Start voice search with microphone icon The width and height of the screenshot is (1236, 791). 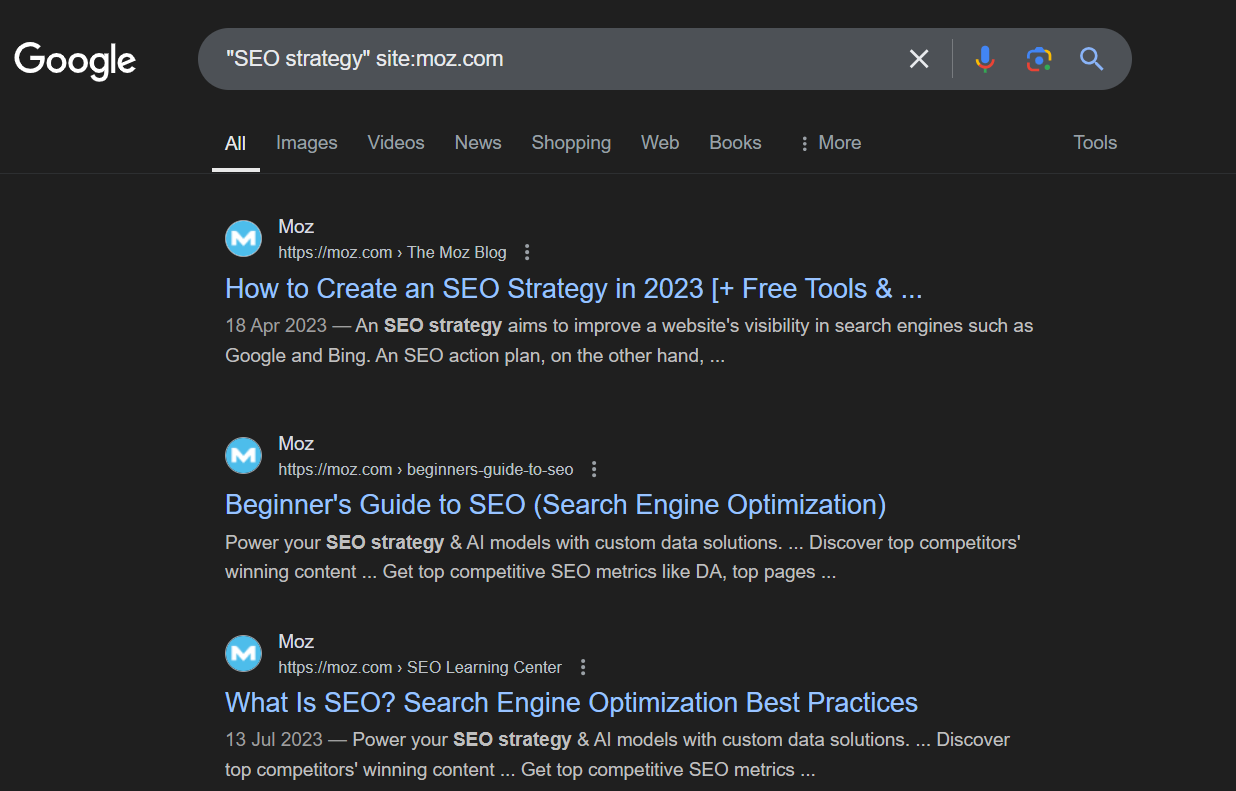[x=985, y=59]
